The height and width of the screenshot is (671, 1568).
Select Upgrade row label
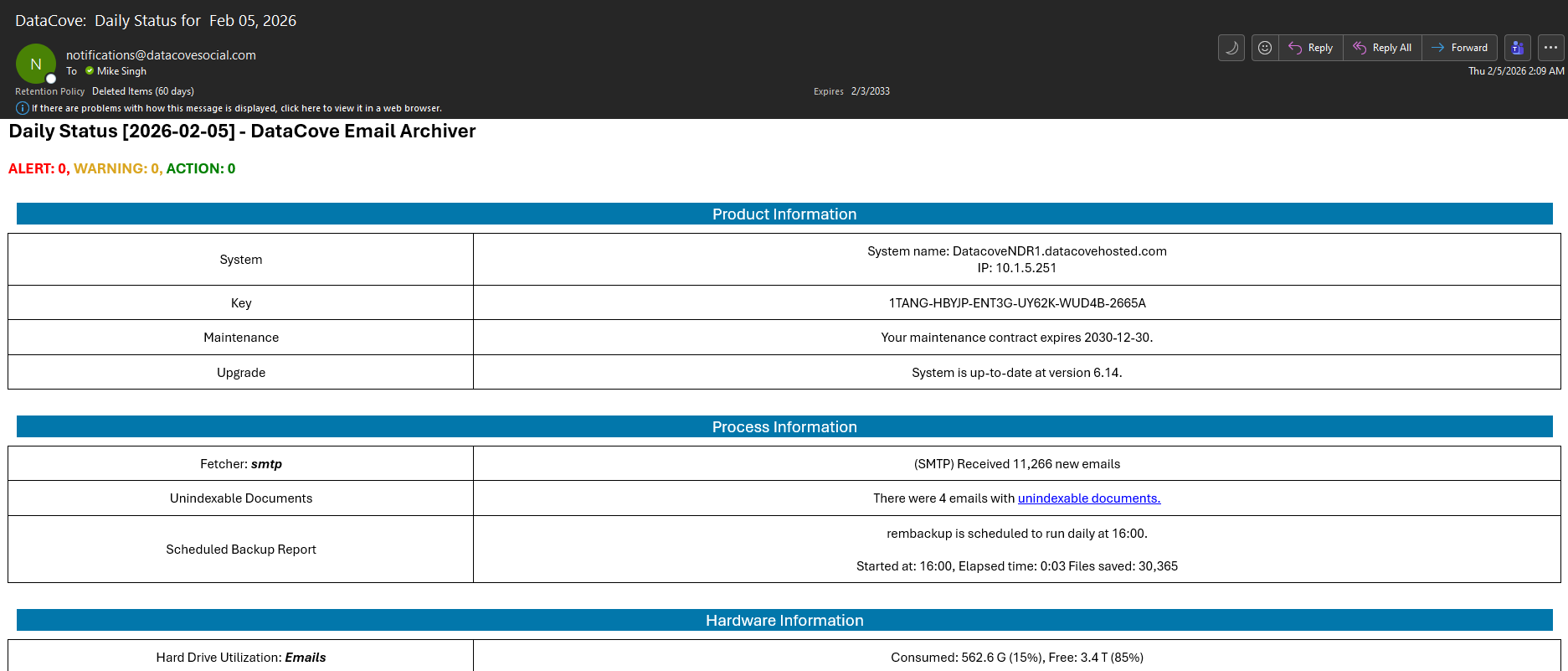coord(241,373)
